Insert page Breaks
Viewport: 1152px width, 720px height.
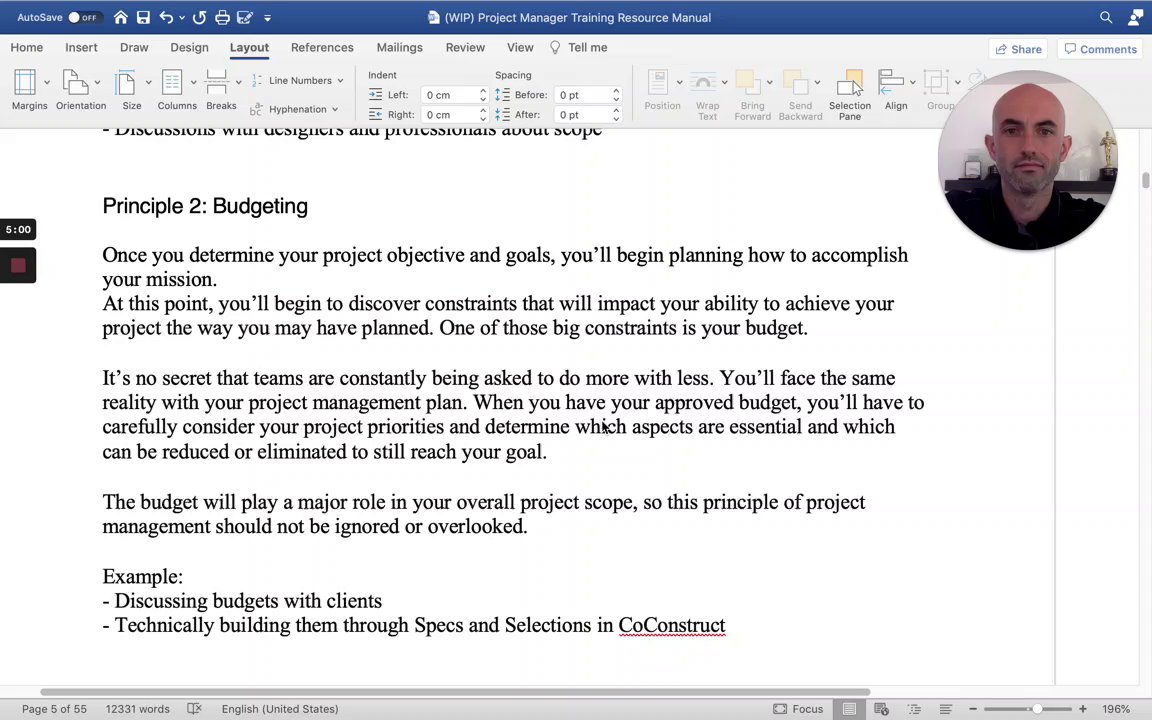click(221, 90)
